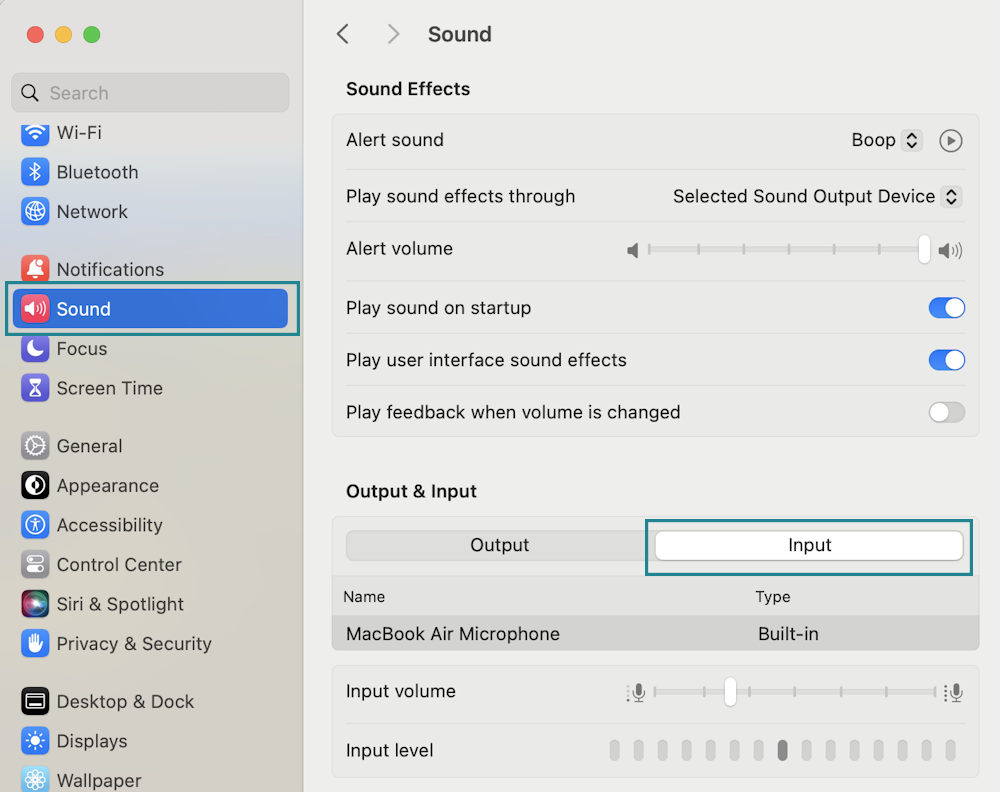Viewport: 1000px width, 792px height.
Task: Go back using the left chevron
Action: (343, 34)
